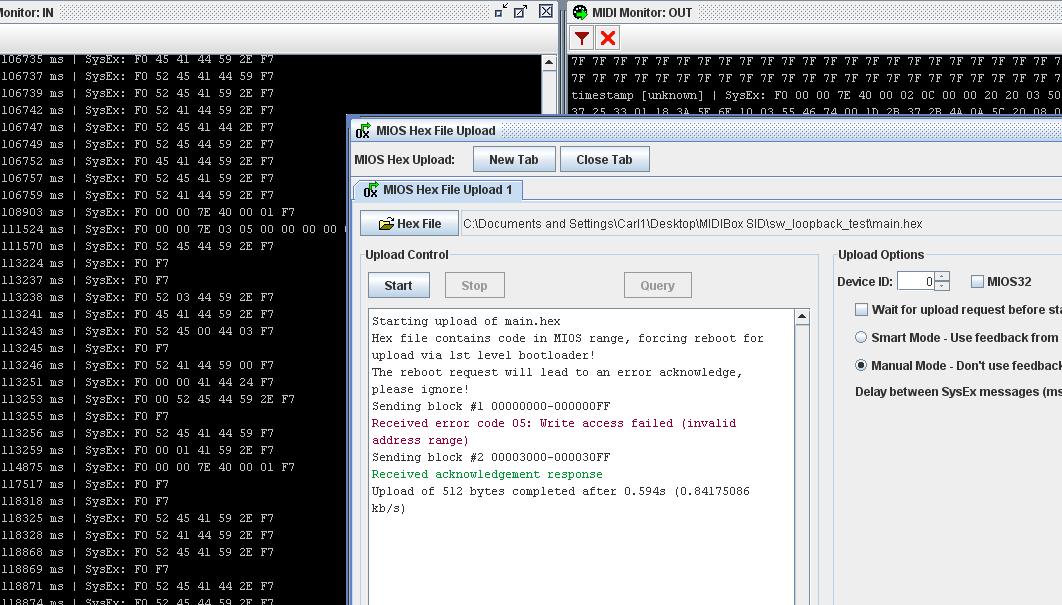Select Smart Mode radio button
The width and height of the screenshot is (1062, 605).
(861, 338)
